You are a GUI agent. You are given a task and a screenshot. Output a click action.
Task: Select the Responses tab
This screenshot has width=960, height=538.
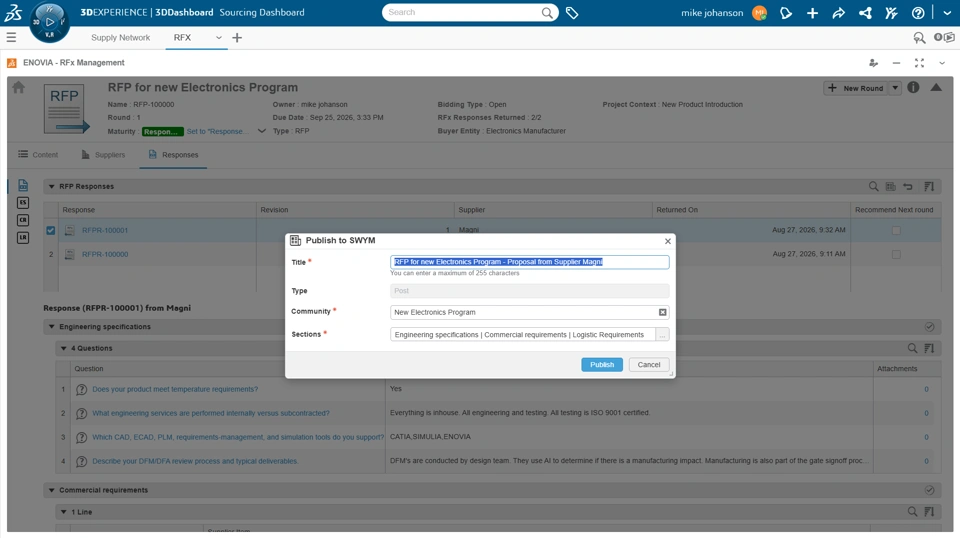(x=173, y=155)
